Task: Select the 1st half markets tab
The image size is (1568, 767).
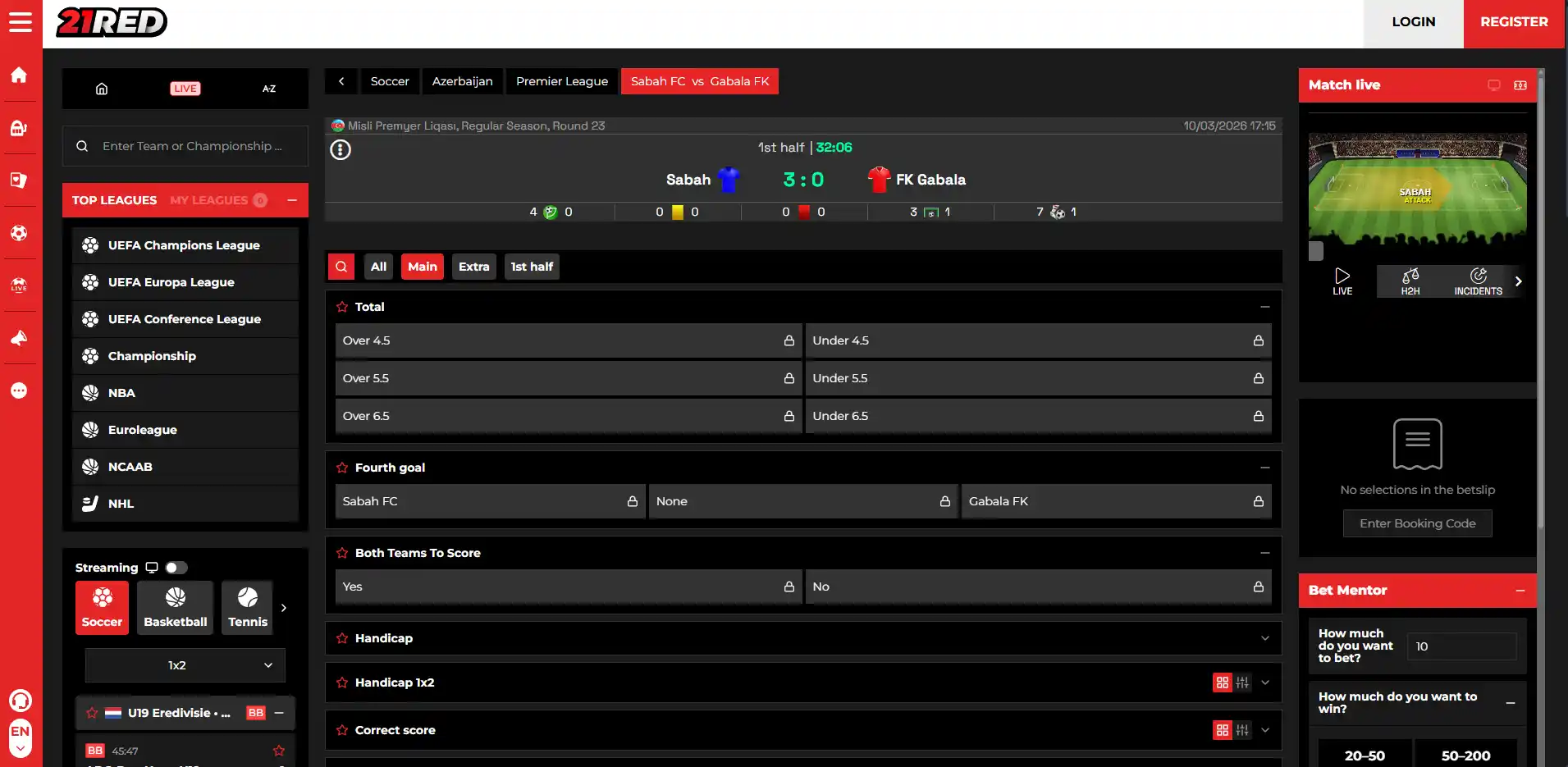Action: coord(532,267)
